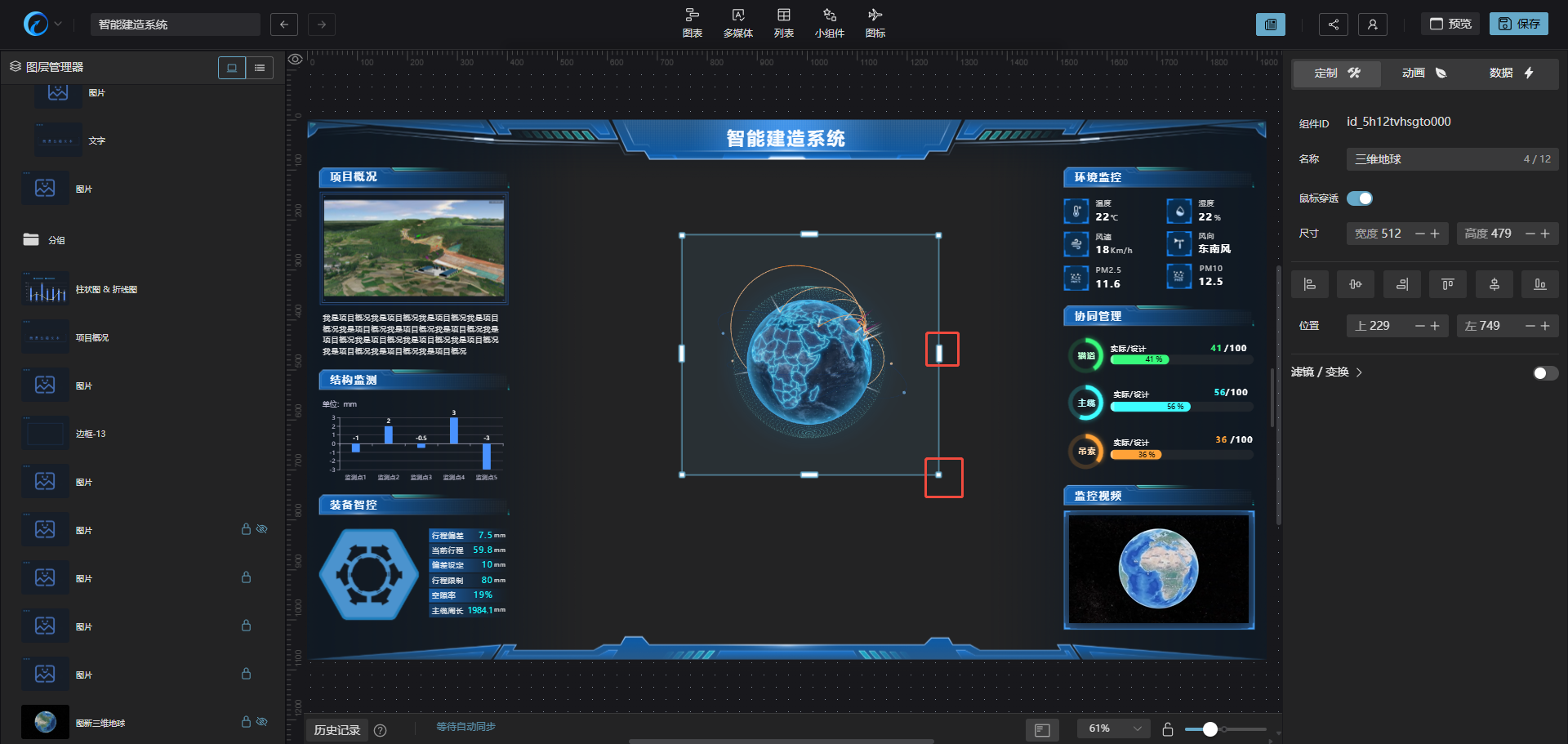Open the user account icon
Screen dimensions: 1568x744
[x=1372, y=25]
